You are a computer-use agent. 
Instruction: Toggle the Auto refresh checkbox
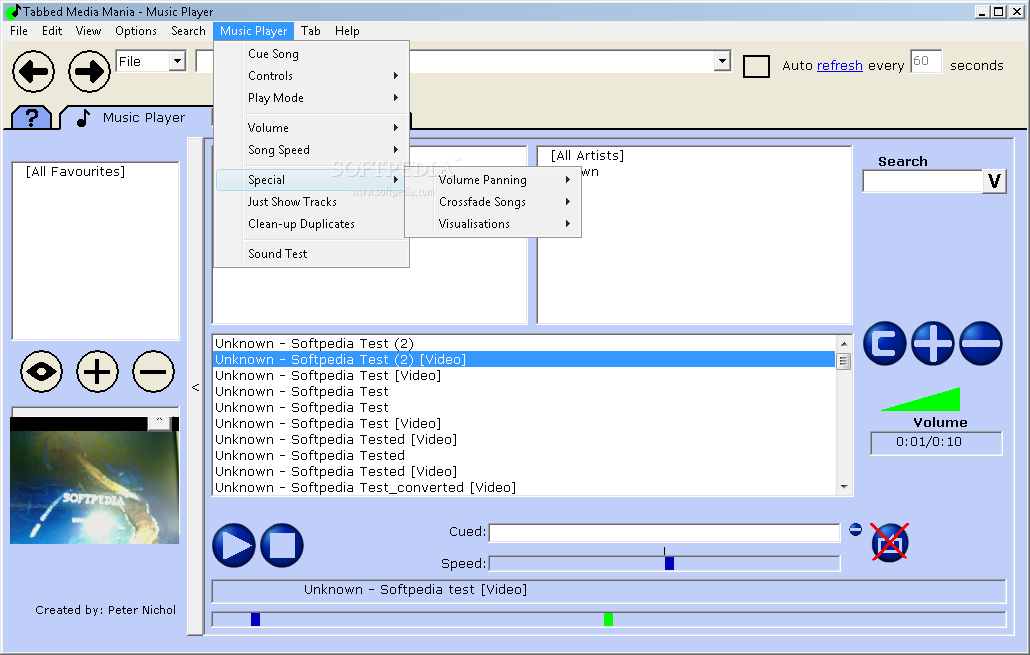coord(756,66)
